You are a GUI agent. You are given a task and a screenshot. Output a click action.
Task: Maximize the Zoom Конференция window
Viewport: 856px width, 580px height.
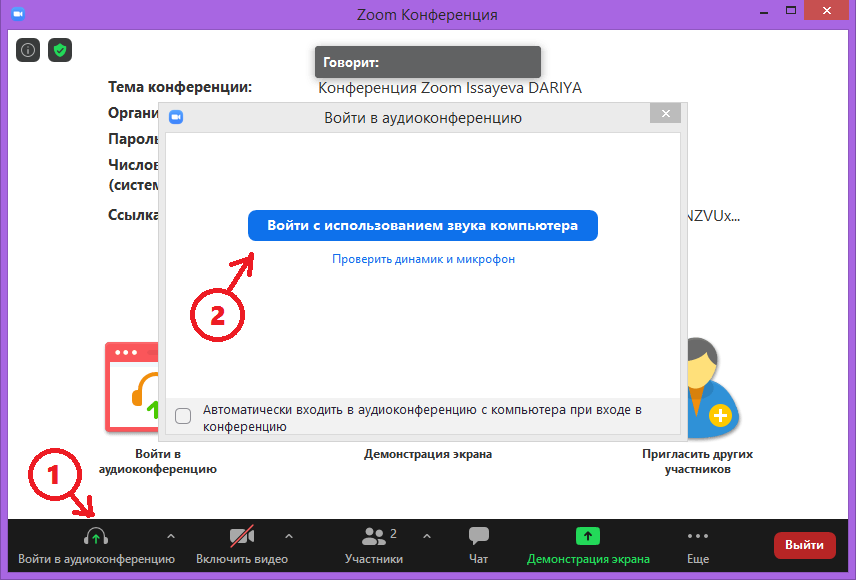[791, 11]
